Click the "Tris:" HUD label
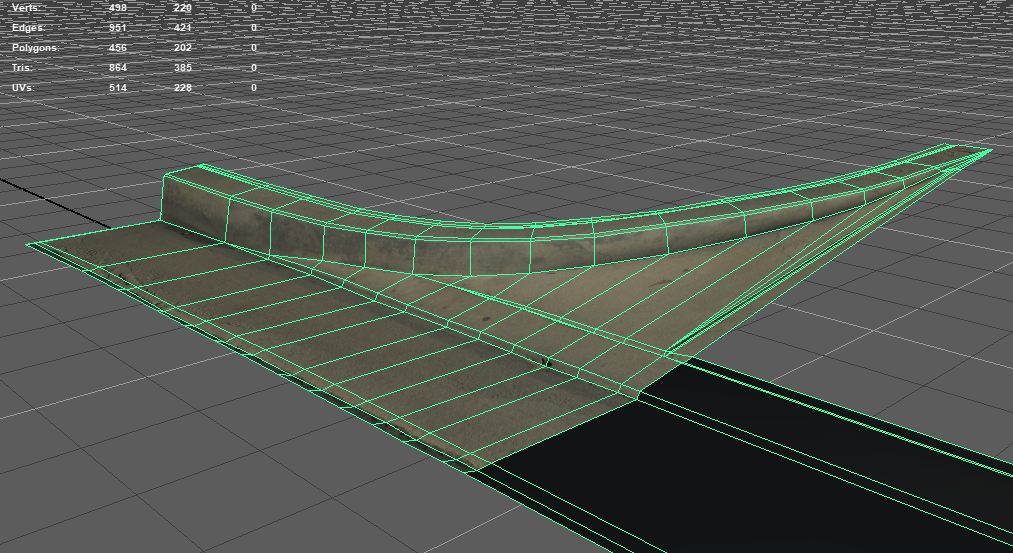The width and height of the screenshot is (1013, 553). (22, 68)
